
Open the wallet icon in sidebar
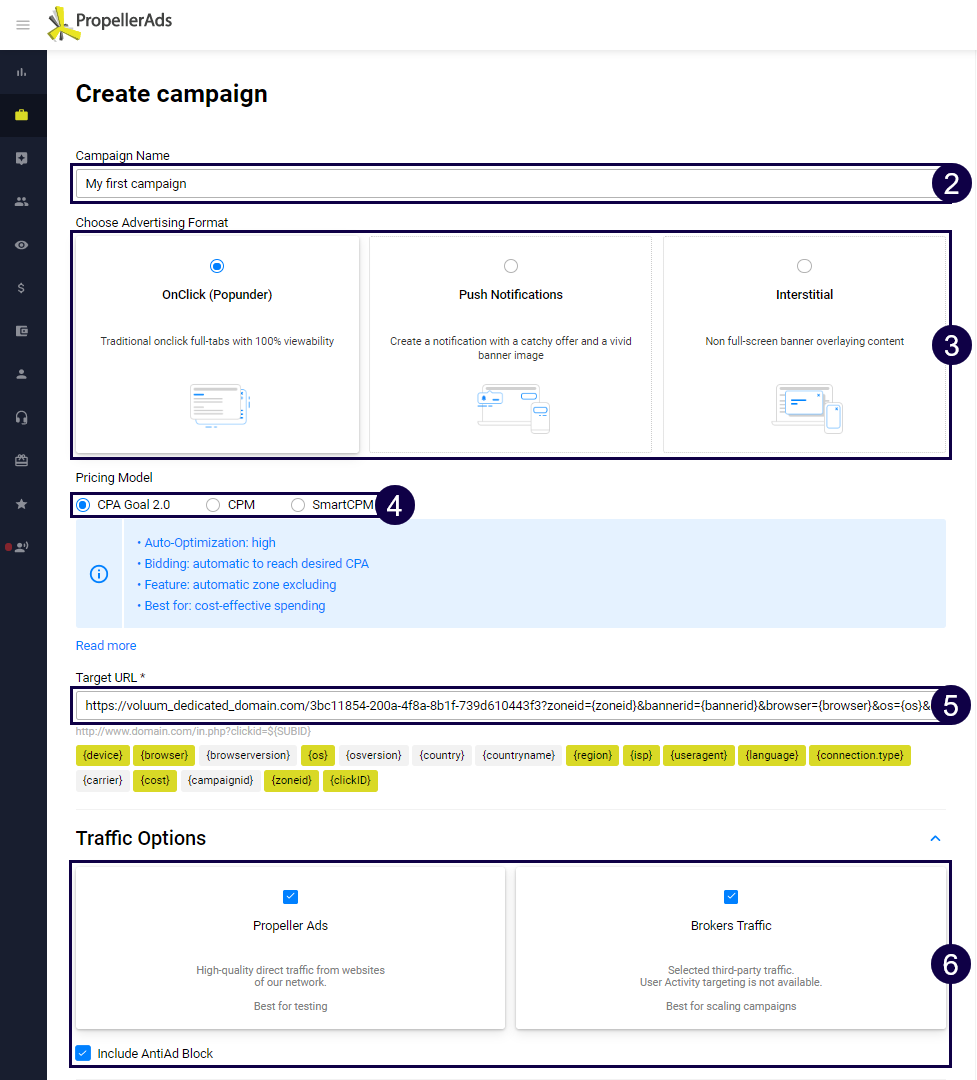[x=22, y=331]
